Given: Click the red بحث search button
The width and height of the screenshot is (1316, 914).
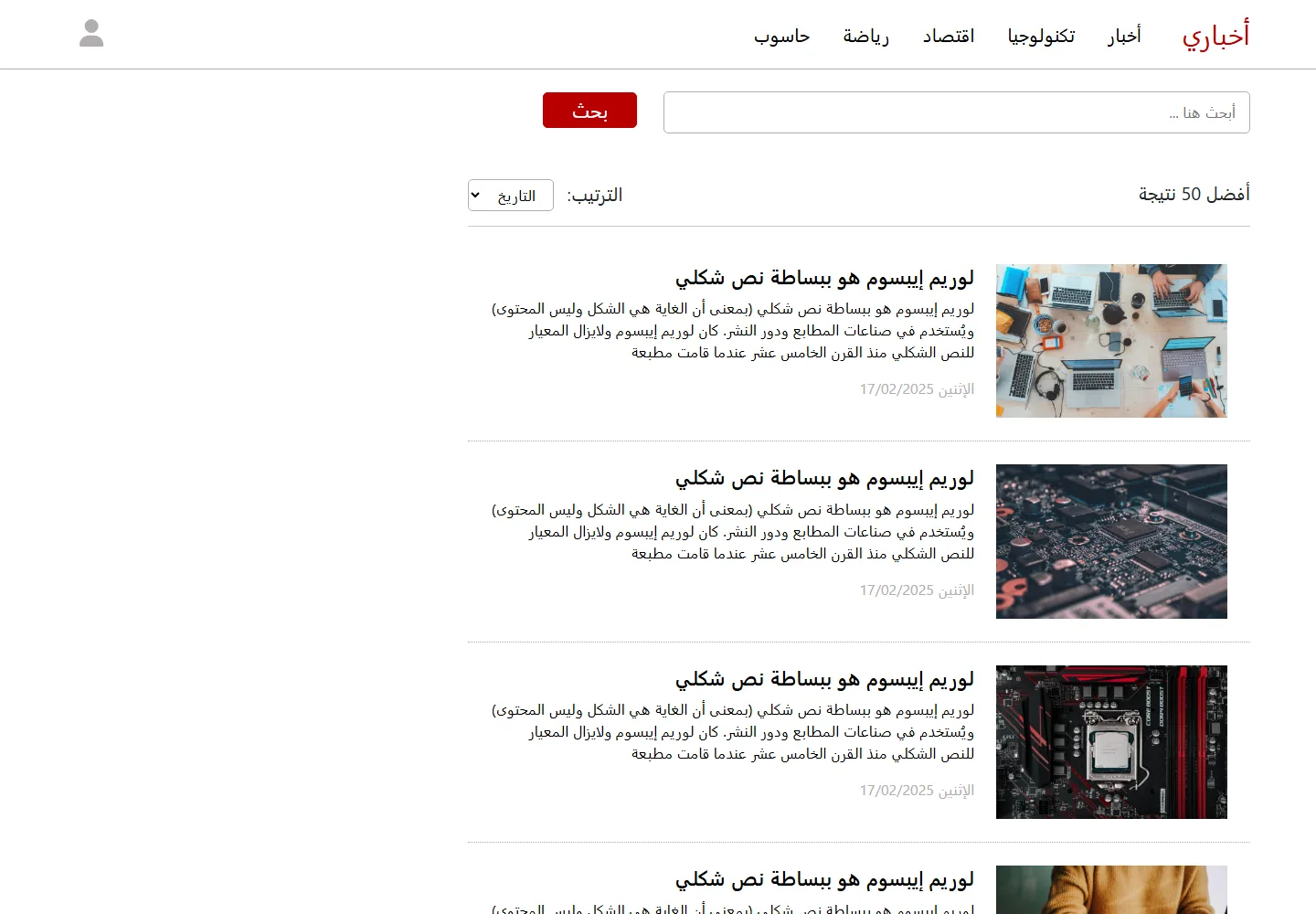Looking at the screenshot, I should [x=589, y=111].
